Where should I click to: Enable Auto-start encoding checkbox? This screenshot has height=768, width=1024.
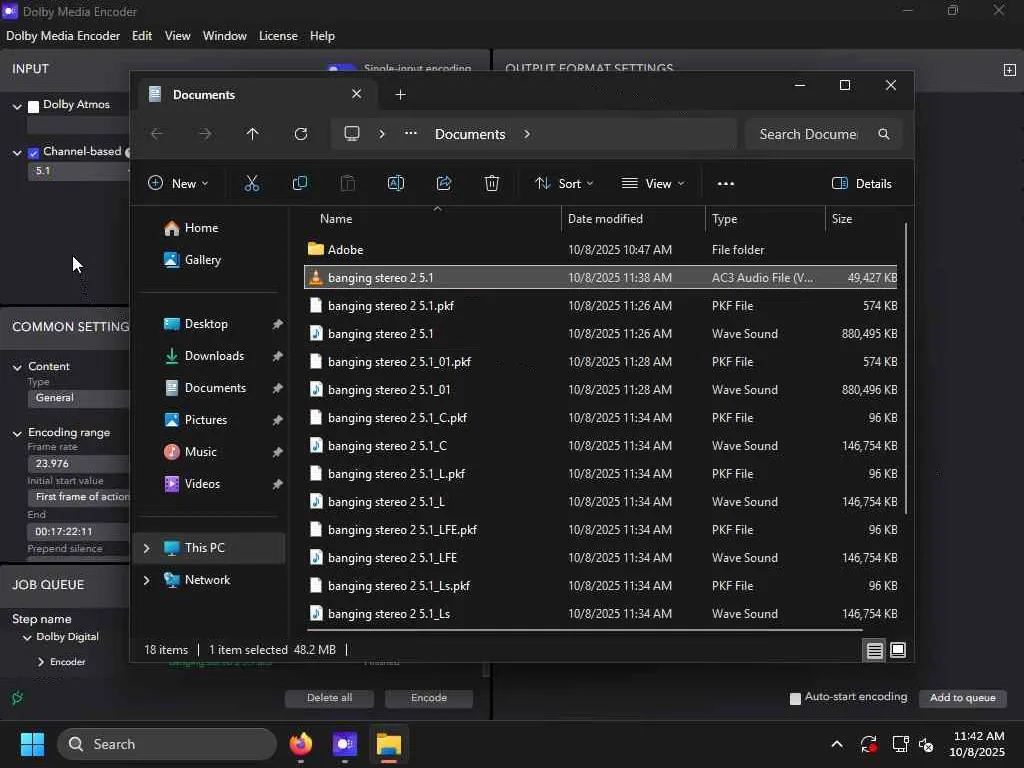pyautogui.click(x=795, y=698)
